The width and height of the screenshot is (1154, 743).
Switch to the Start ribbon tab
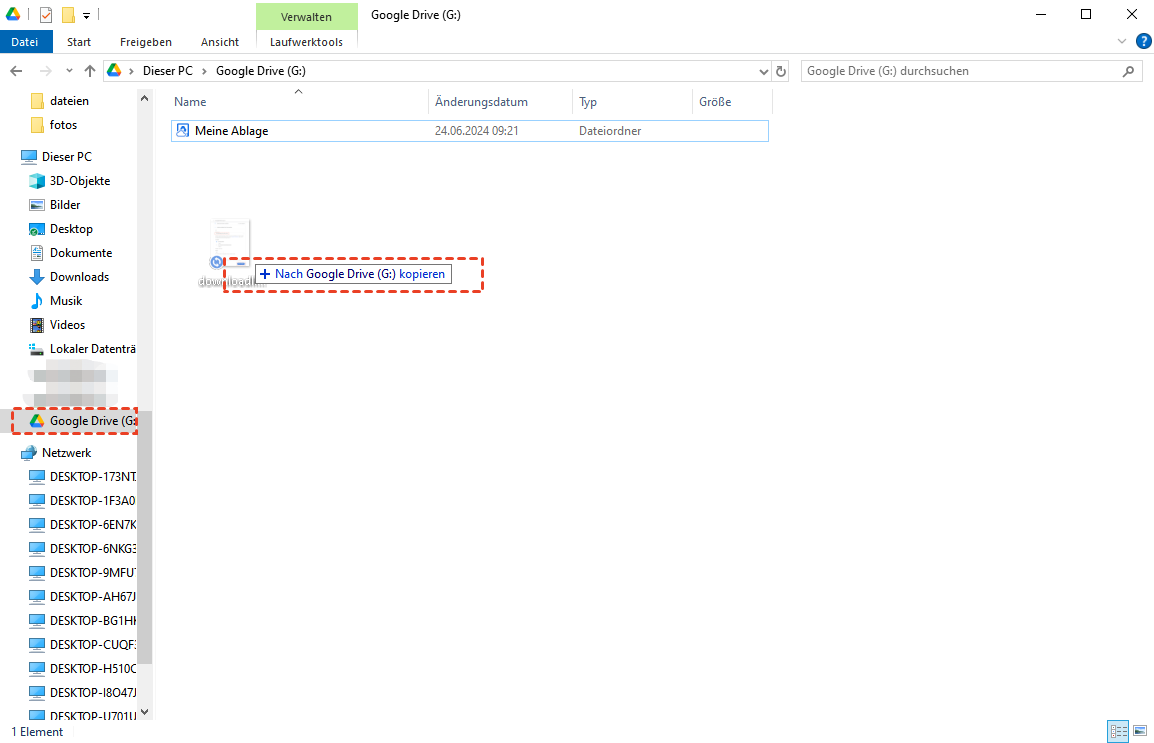[79, 42]
